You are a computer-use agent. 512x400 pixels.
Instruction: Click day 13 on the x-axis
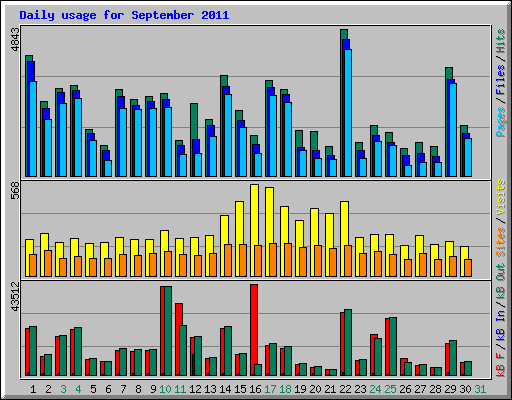pos(210,389)
